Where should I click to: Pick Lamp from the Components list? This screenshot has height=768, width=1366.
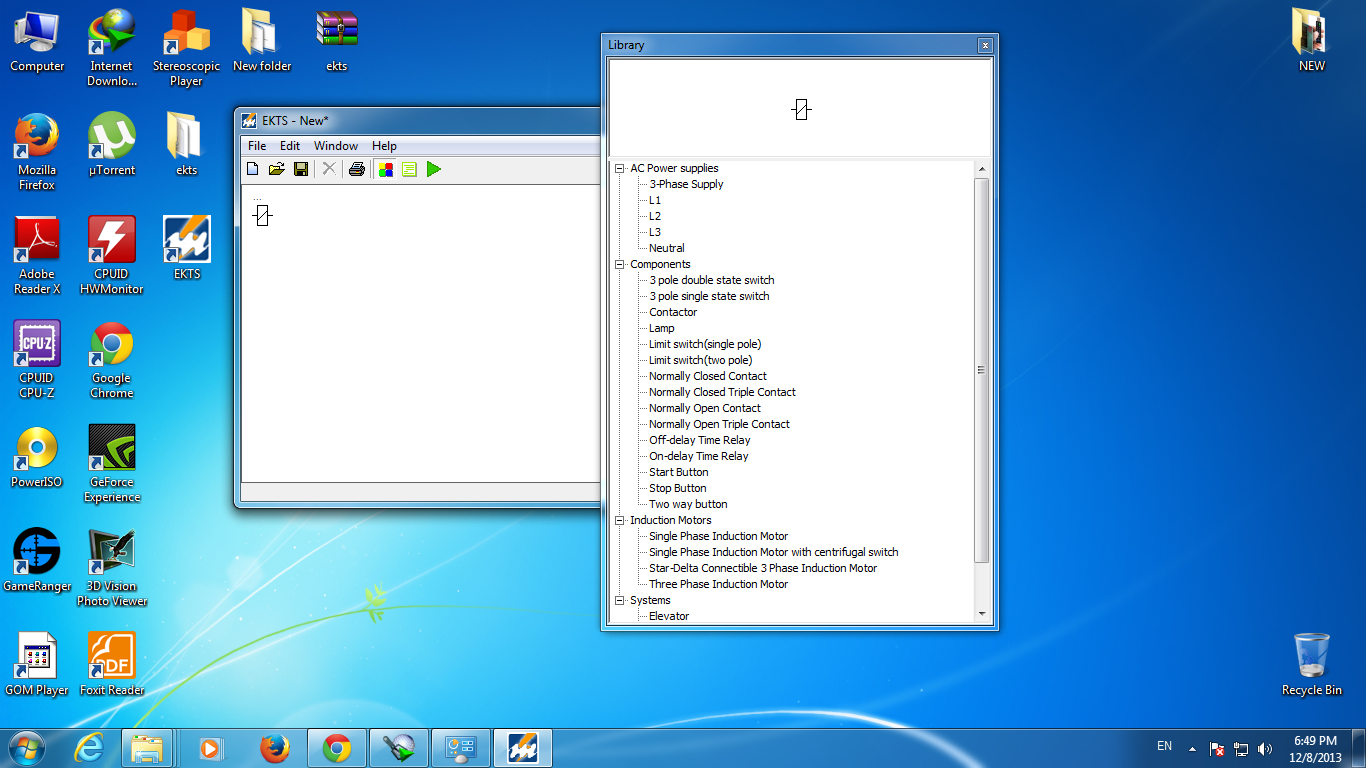point(662,328)
